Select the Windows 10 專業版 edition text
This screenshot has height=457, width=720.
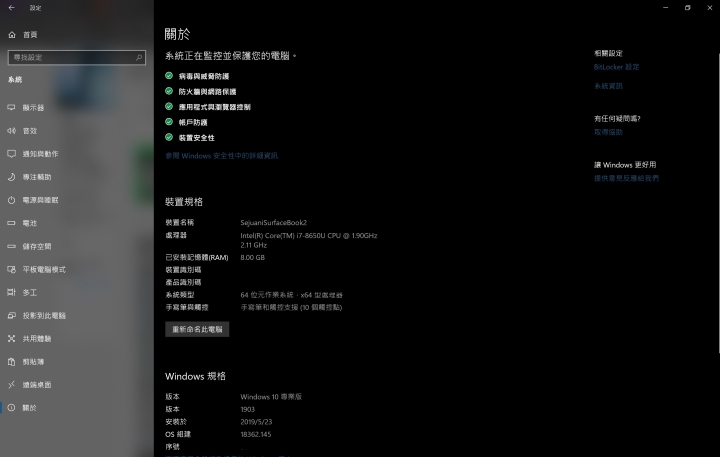[x=271, y=397]
